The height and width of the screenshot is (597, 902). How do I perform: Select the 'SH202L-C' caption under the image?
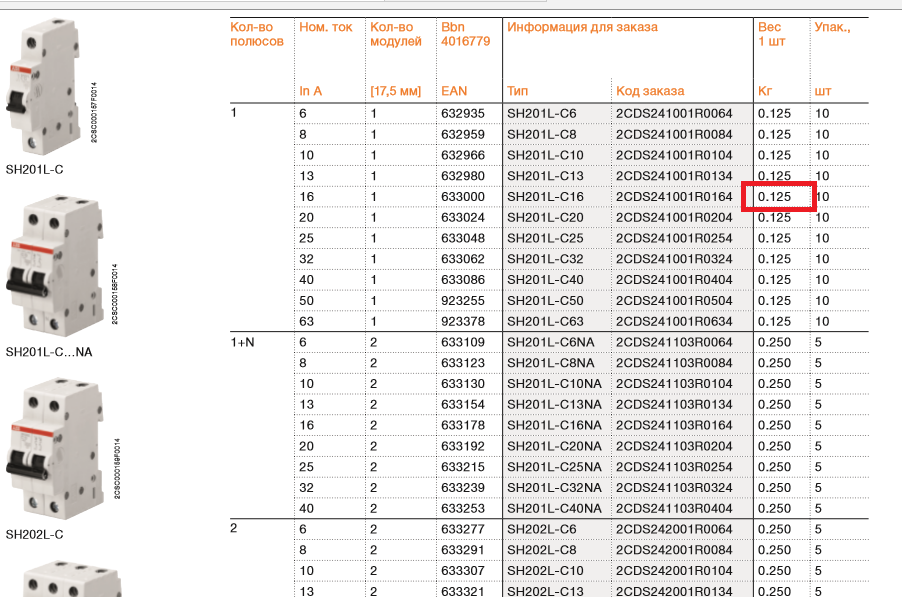35,534
